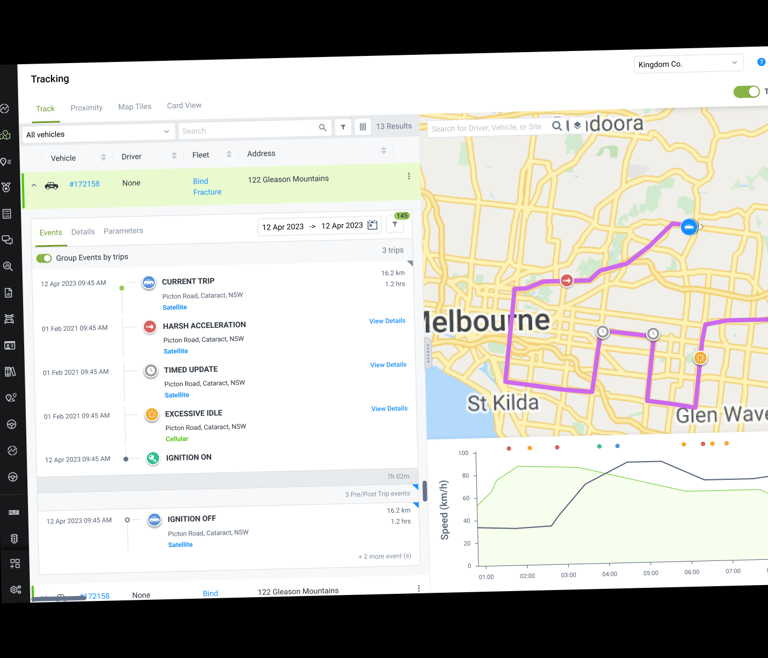
Task: Click the horizontal scrollbar at list bottom
Action: pos(59,598)
